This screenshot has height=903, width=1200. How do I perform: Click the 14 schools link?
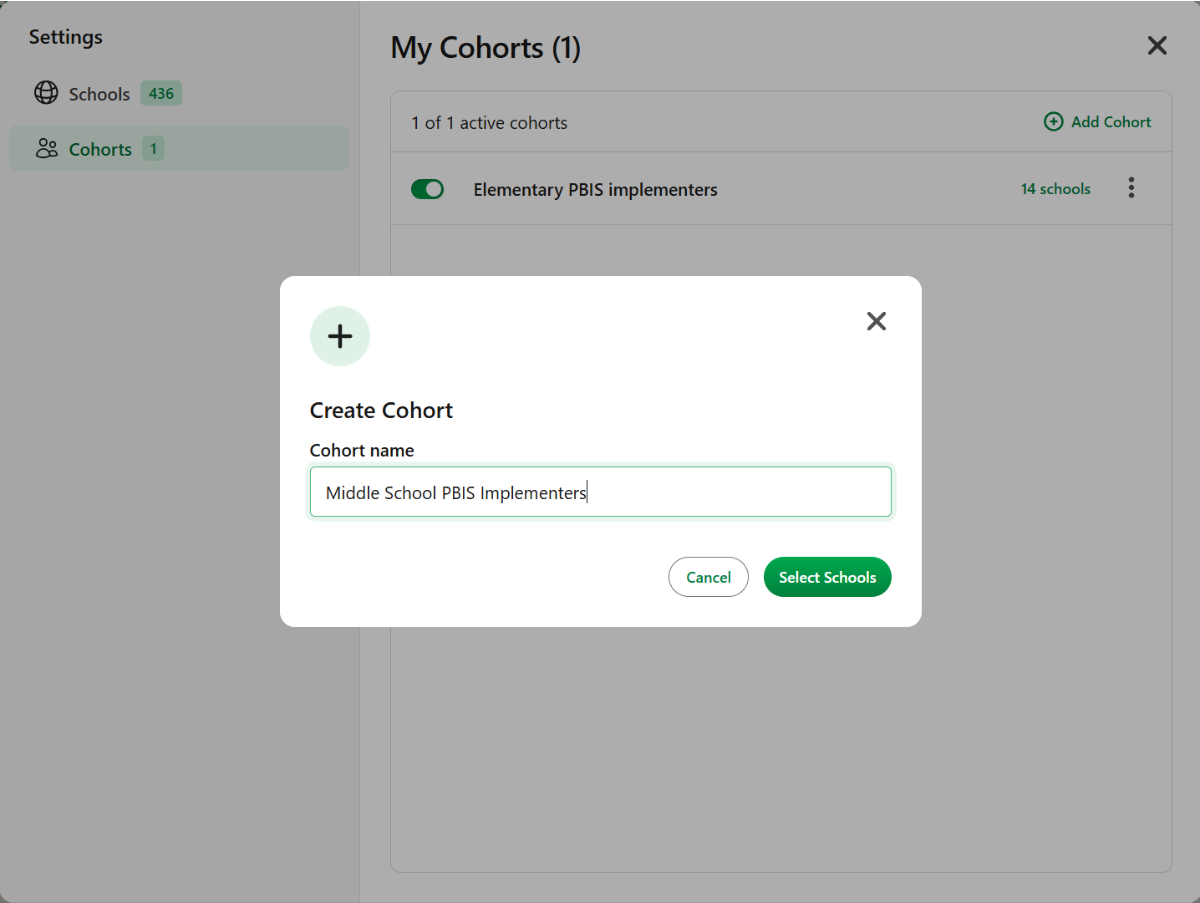pyautogui.click(x=1056, y=189)
